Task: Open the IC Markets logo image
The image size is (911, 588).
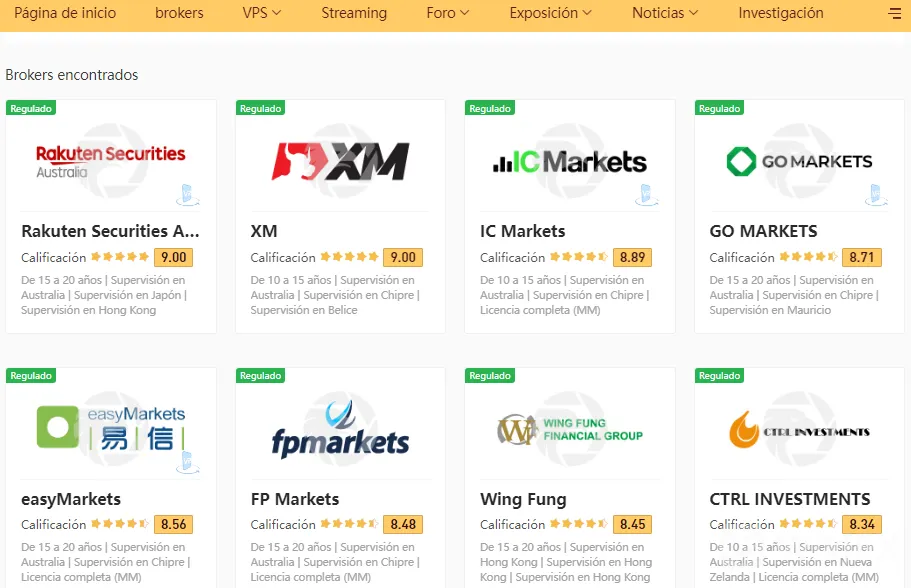Action: [x=570, y=162]
